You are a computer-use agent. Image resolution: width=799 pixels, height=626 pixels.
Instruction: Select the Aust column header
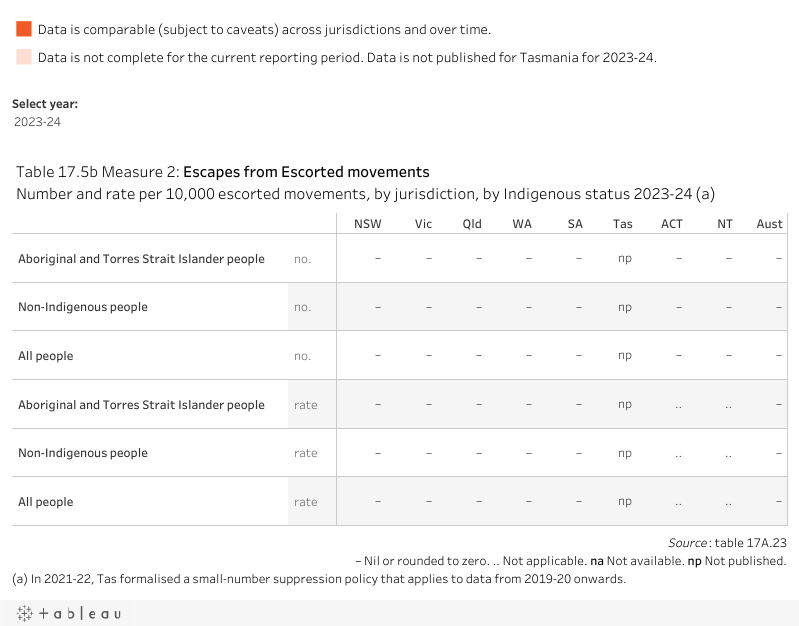769,224
